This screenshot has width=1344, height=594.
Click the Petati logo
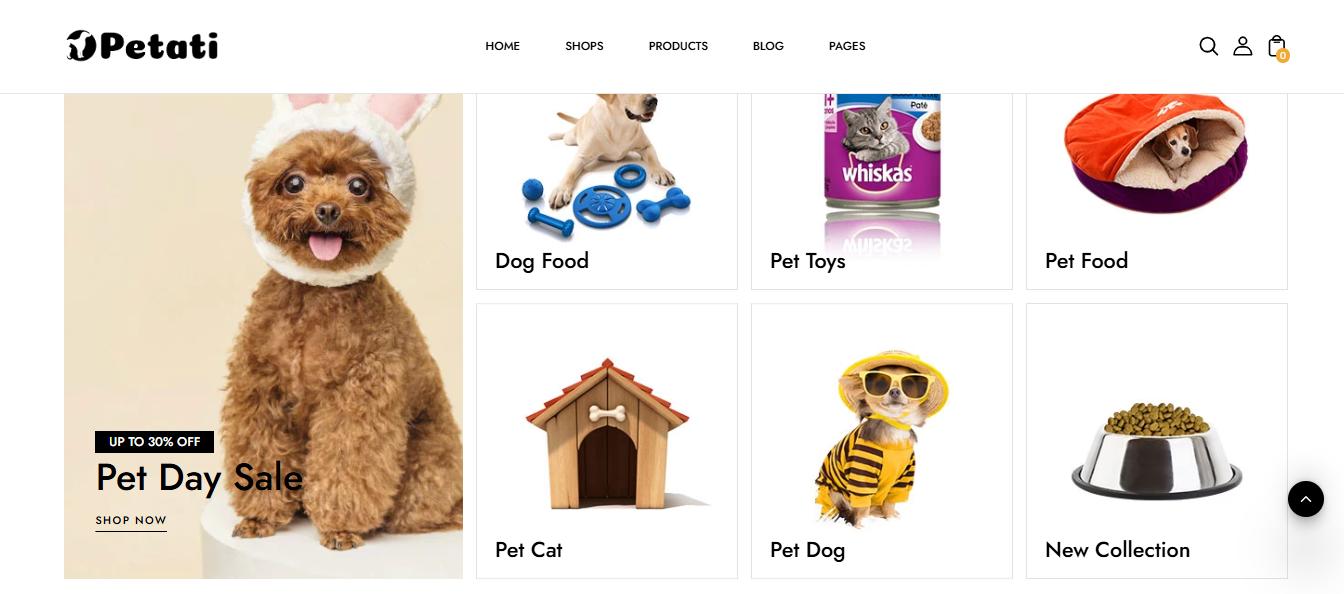click(142, 46)
